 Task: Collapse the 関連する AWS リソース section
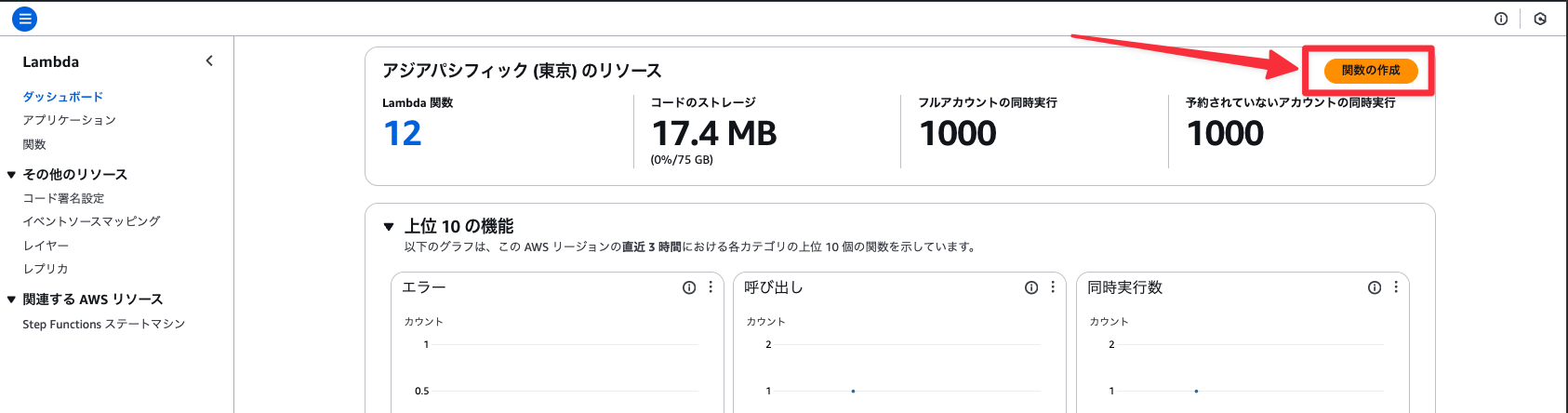click(11, 300)
